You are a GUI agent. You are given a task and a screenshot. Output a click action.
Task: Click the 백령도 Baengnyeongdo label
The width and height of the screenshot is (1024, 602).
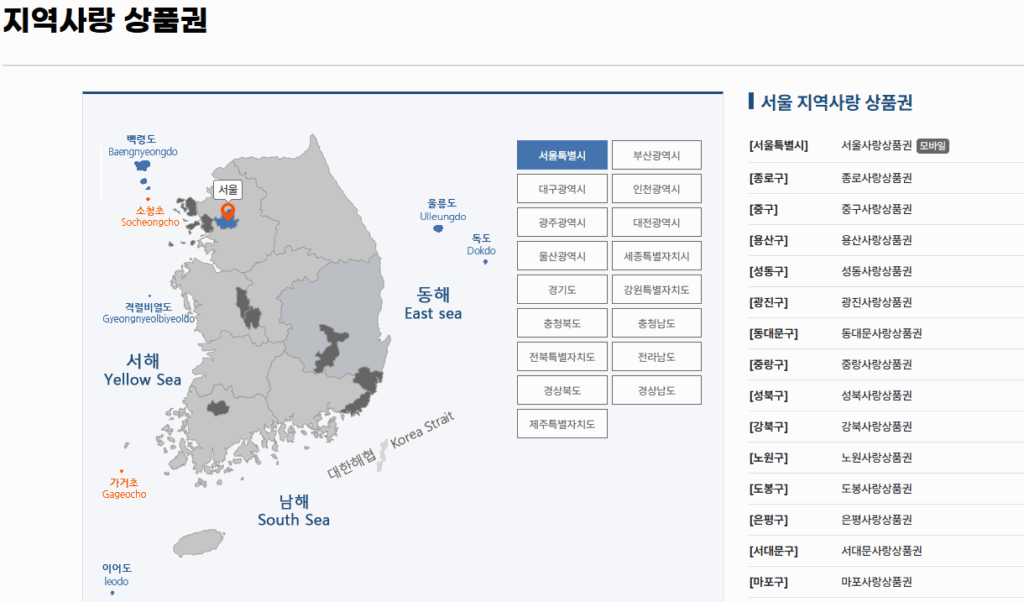(x=142, y=145)
